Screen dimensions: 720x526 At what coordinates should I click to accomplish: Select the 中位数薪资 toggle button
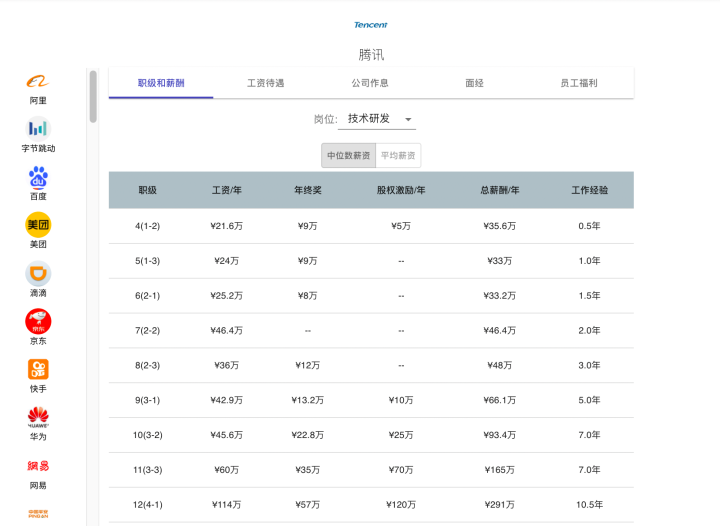tap(349, 156)
